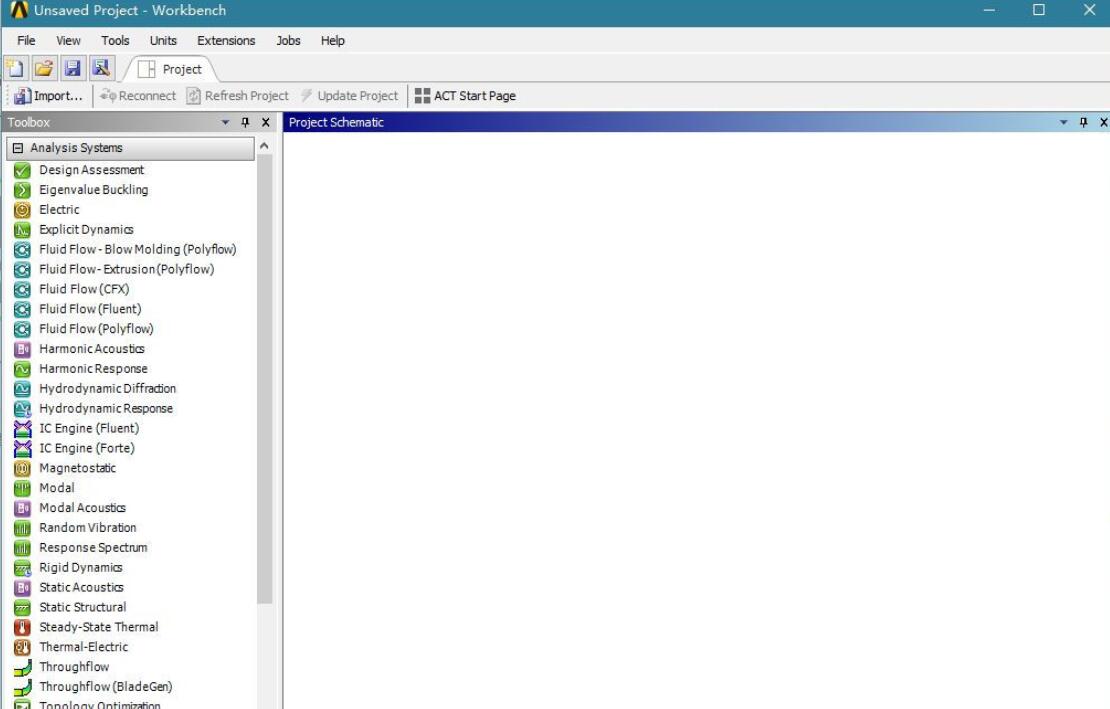The width and height of the screenshot is (1110, 709).
Task: Click the Fluid Flow (Fluent) icon
Action: 23,309
